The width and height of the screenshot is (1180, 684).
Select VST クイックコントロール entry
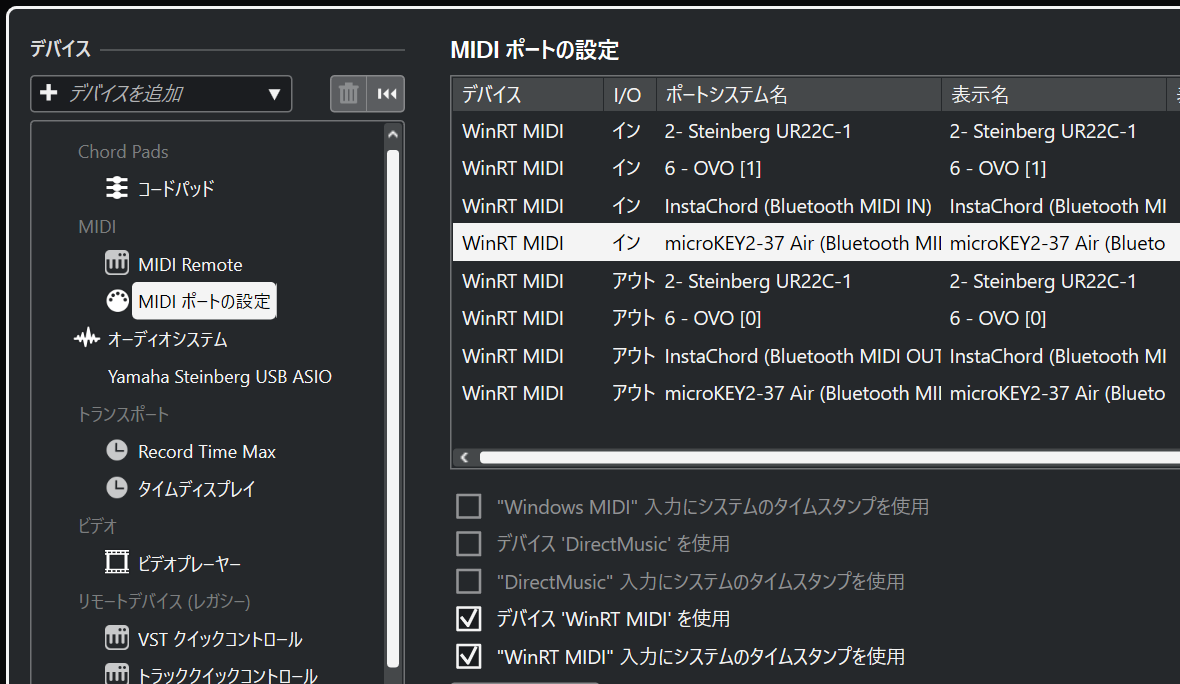tap(220, 639)
